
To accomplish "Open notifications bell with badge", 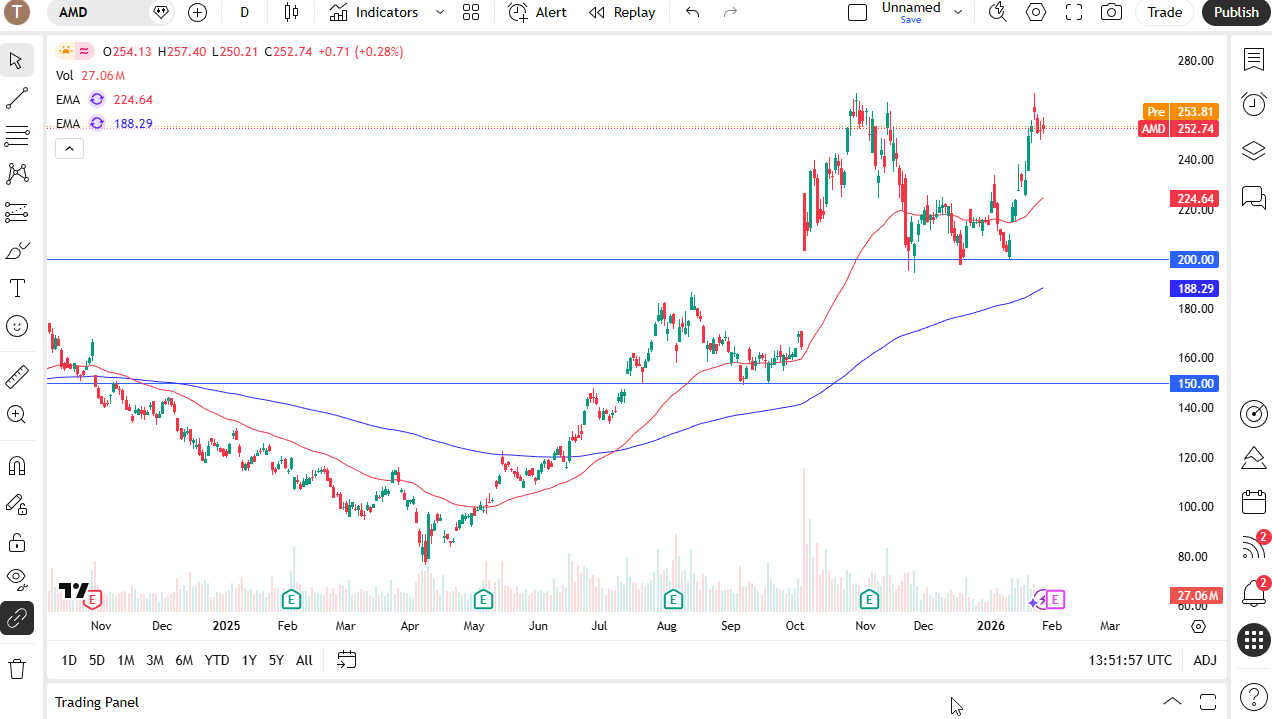I will pos(1254,592).
